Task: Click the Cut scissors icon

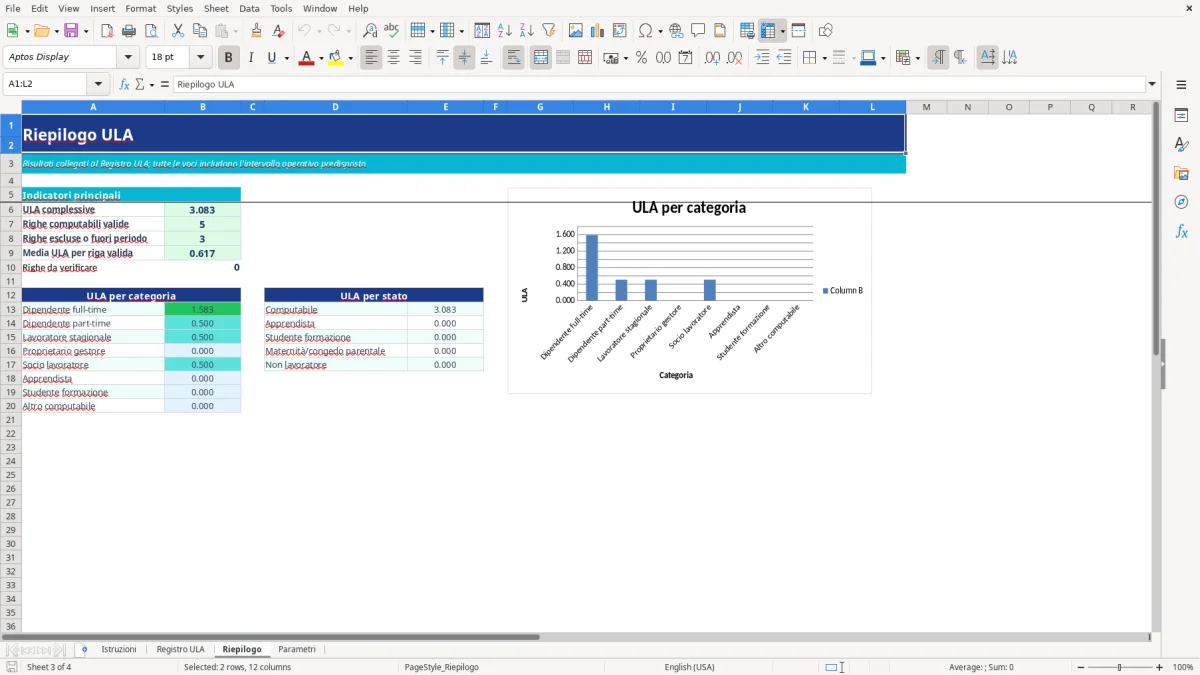Action: 178,30
